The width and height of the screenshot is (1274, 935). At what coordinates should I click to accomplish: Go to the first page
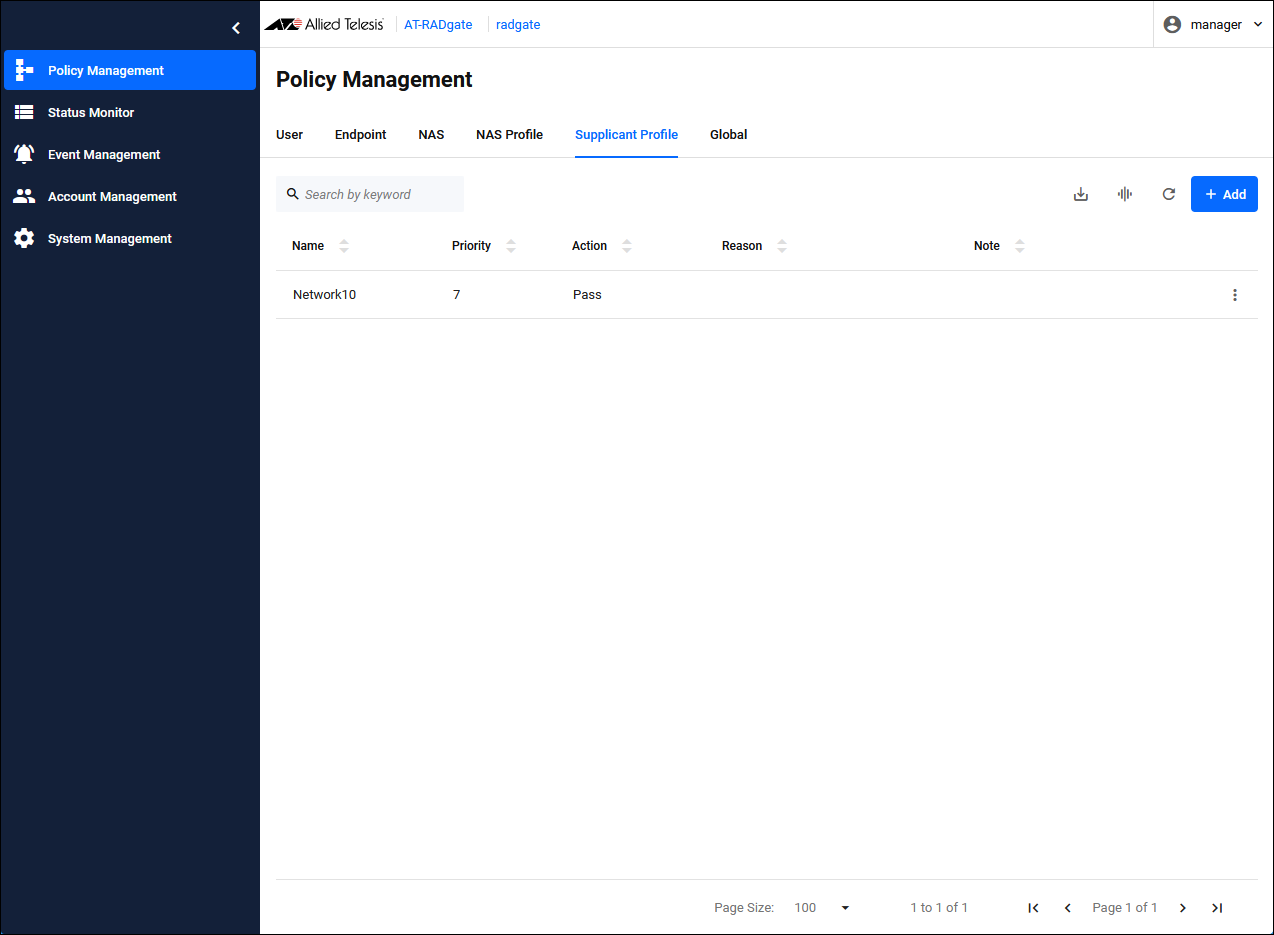[x=1033, y=908]
